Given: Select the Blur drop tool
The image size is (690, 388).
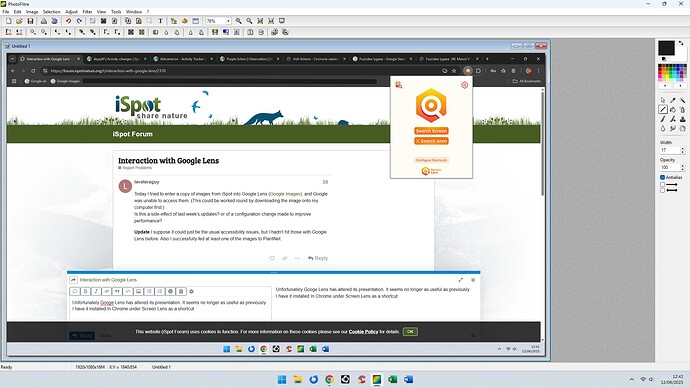Looking at the screenshot, I should [x=663, y=128].
